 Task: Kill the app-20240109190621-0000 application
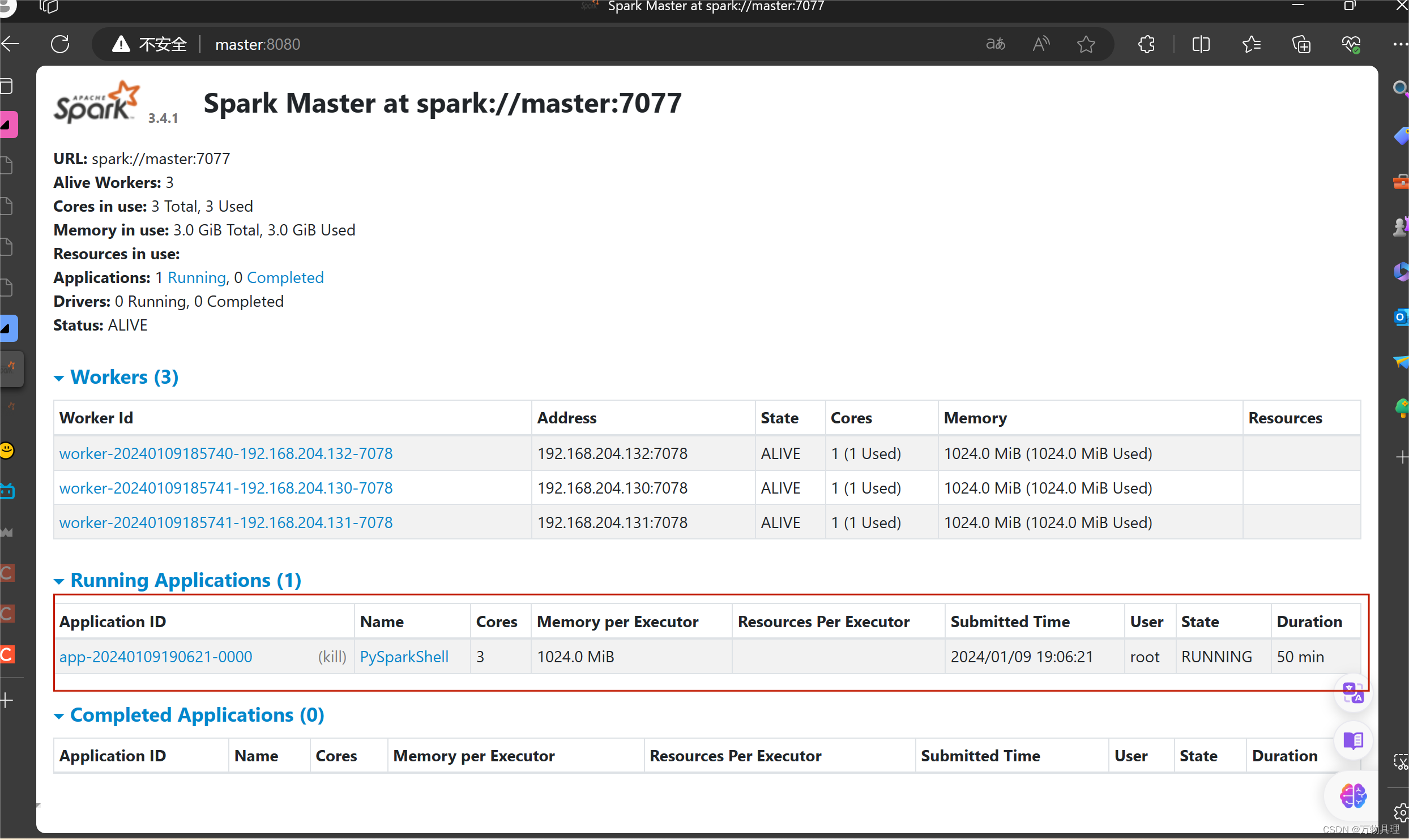point(332,656)
